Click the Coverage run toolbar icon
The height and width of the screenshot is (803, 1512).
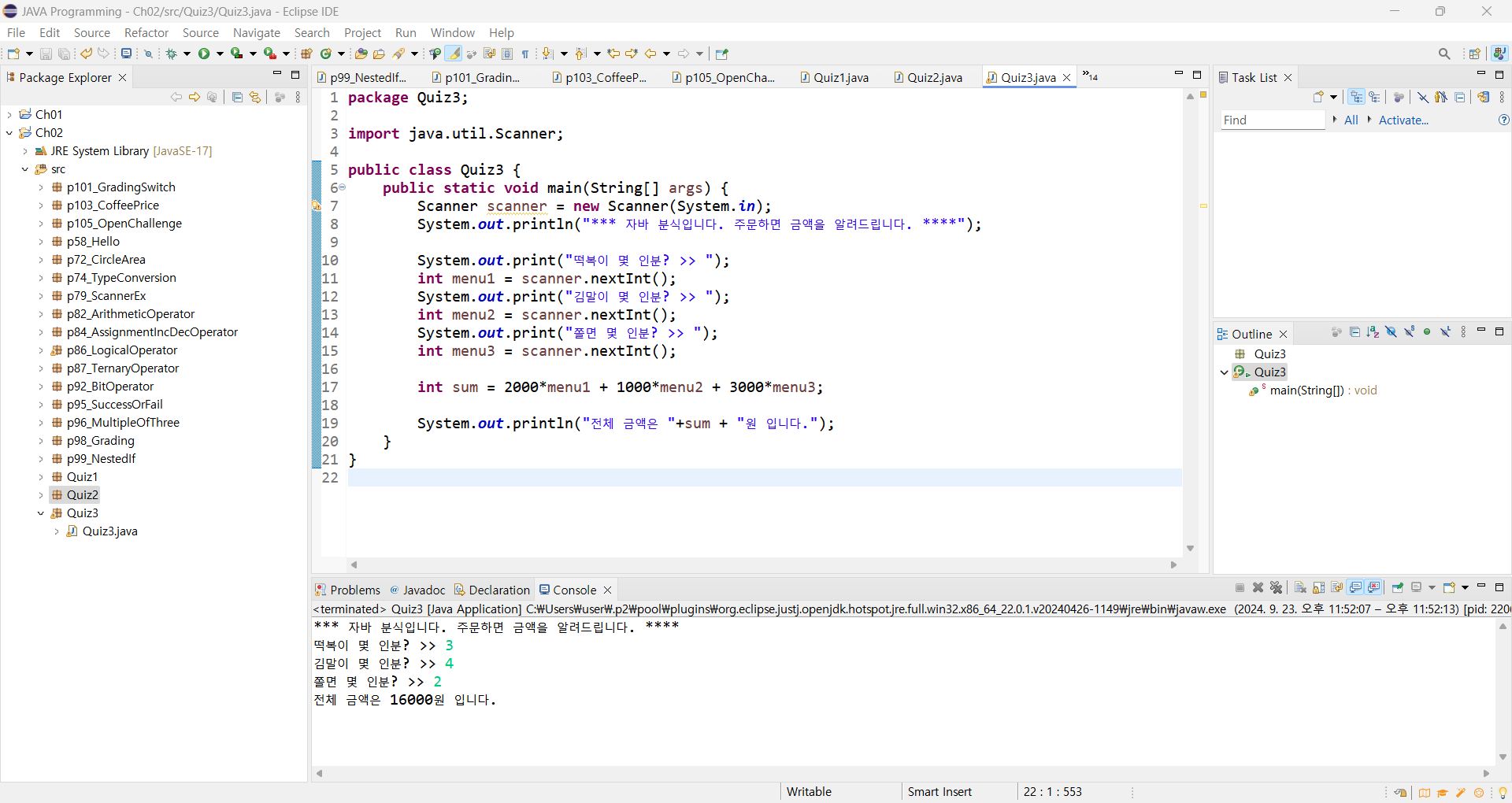pyautogui.click(x=236, y=54)
